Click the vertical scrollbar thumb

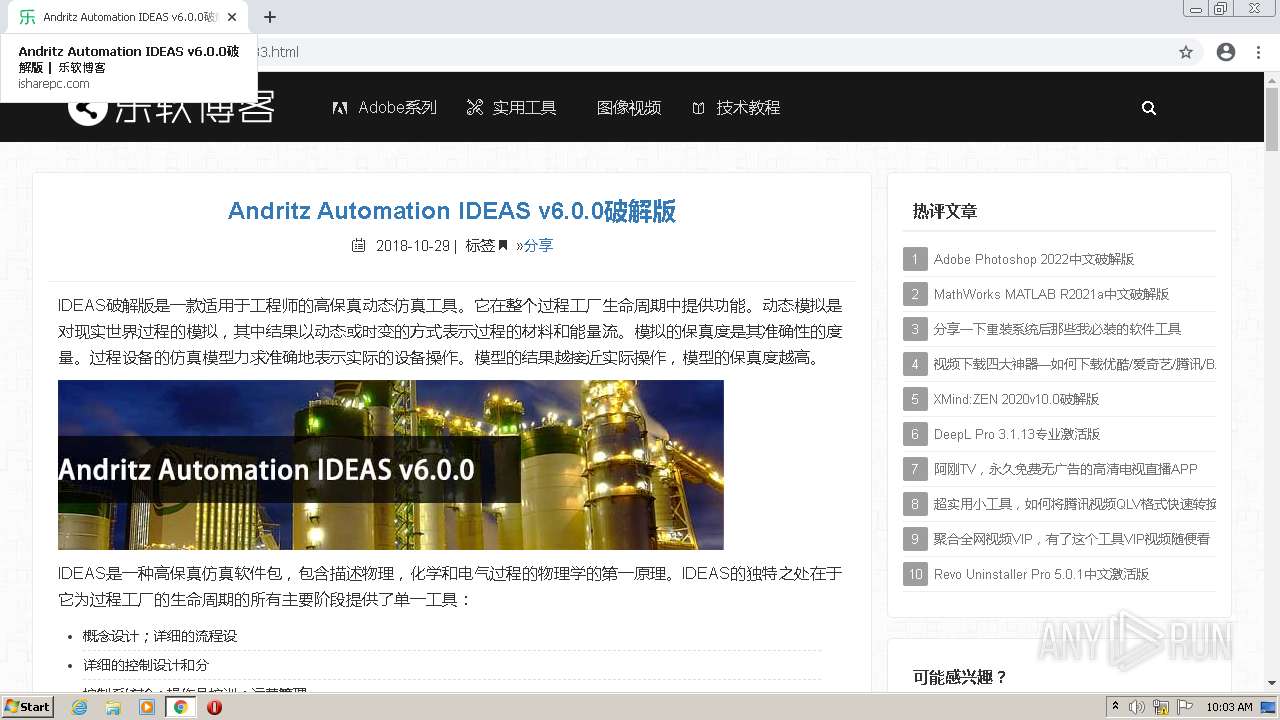tap(1272, 119)
